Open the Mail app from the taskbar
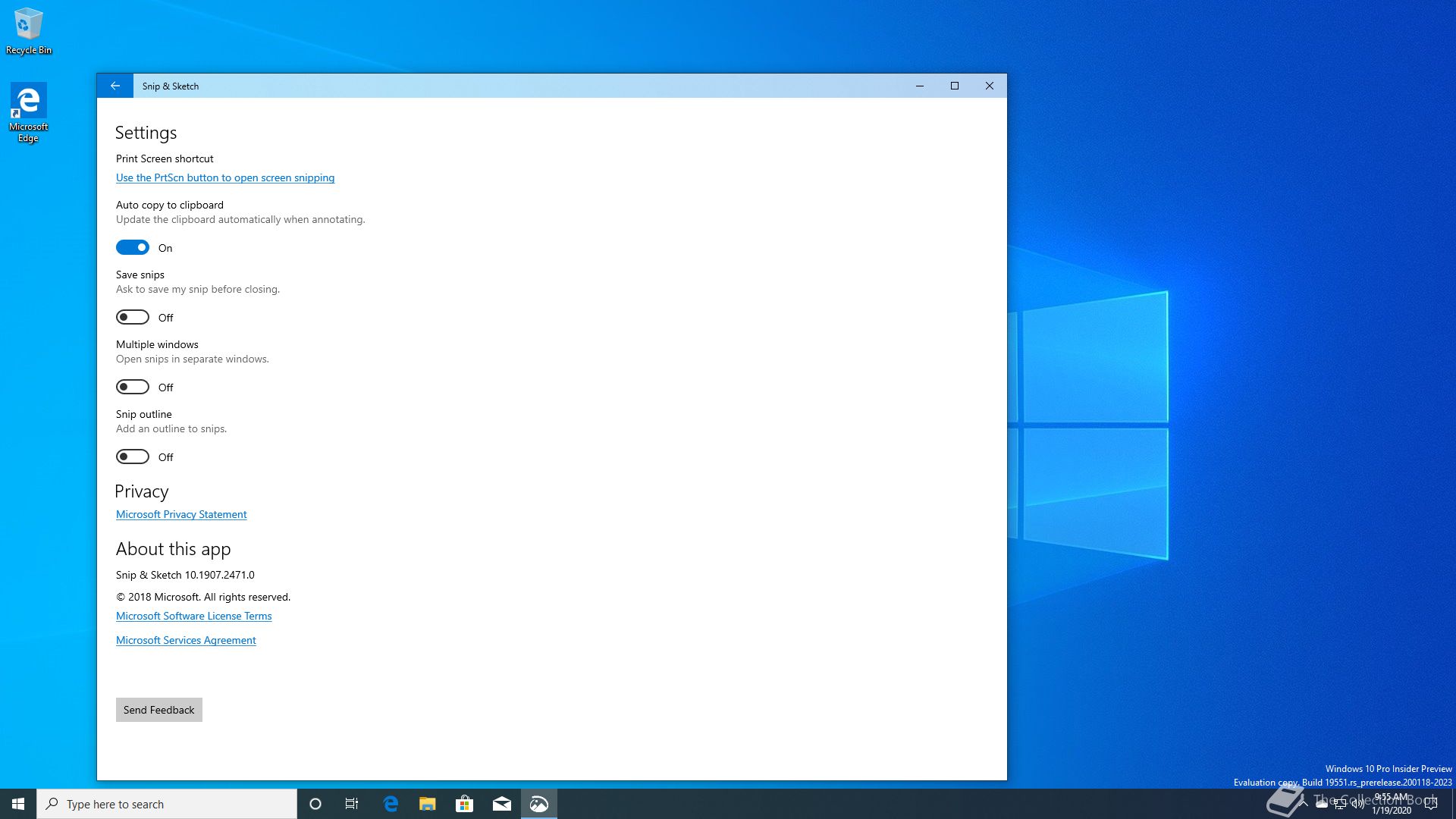This screenshot has height=819, width=1456. [x=502, y=804]
